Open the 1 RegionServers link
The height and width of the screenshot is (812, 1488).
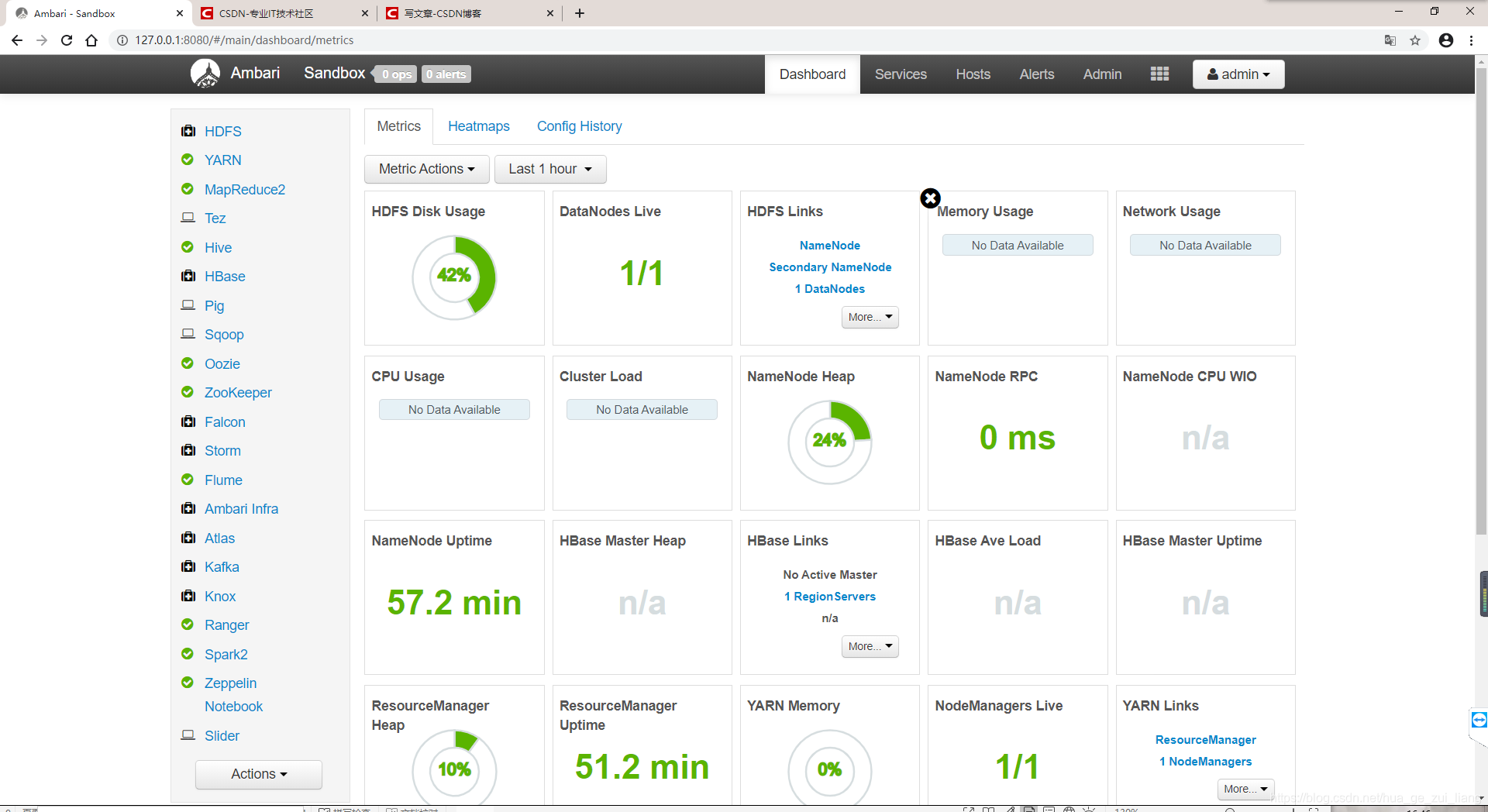tap(830, 597)
